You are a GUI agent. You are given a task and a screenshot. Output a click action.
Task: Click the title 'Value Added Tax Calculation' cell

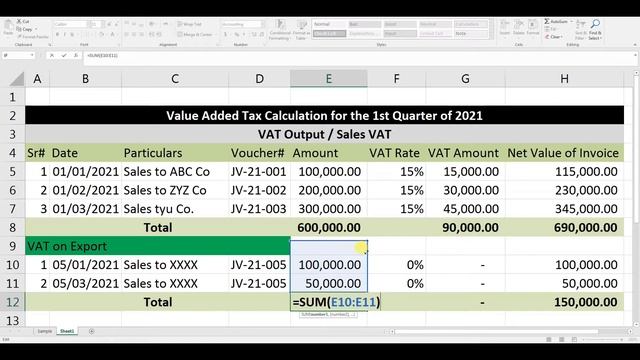click(324, 116)
